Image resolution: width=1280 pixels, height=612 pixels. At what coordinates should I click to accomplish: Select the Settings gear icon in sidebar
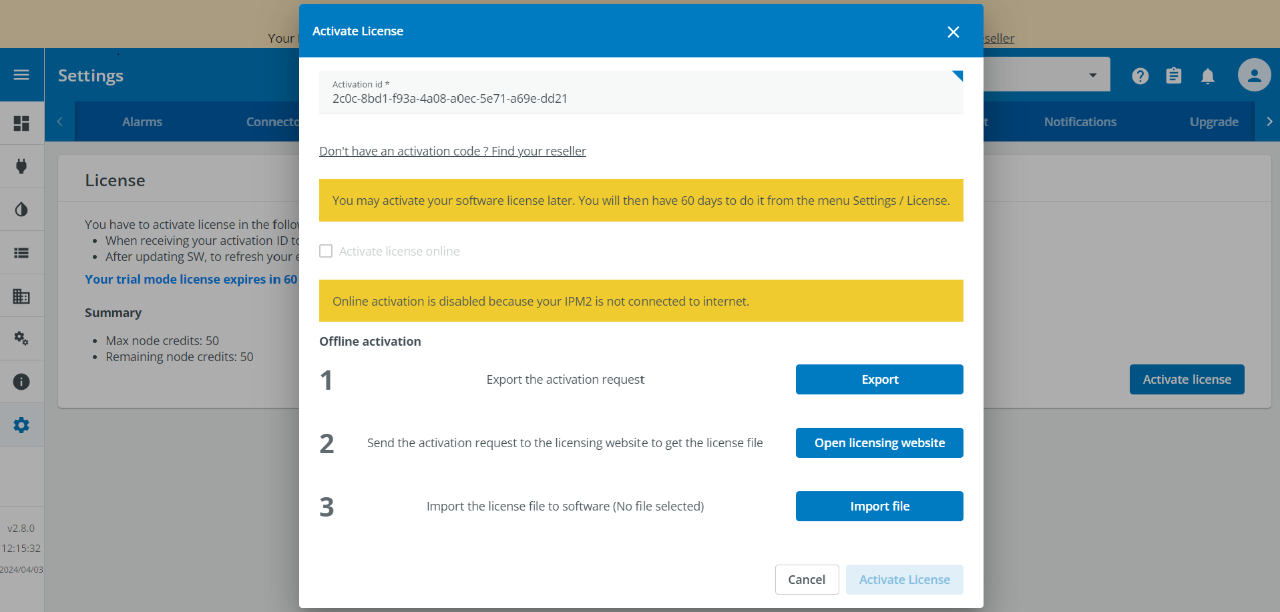pyautogui.click(x=21, y=424)
